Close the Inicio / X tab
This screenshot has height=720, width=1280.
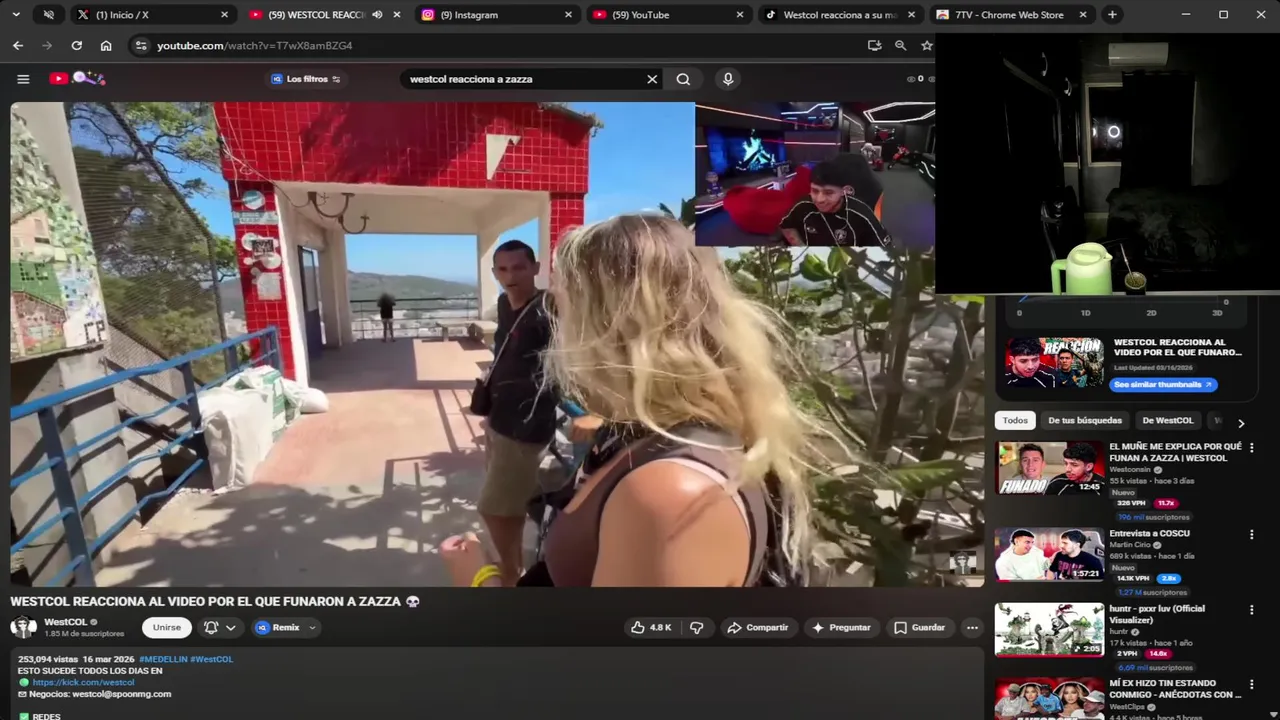pyautogui.click(x=224, y=15)
